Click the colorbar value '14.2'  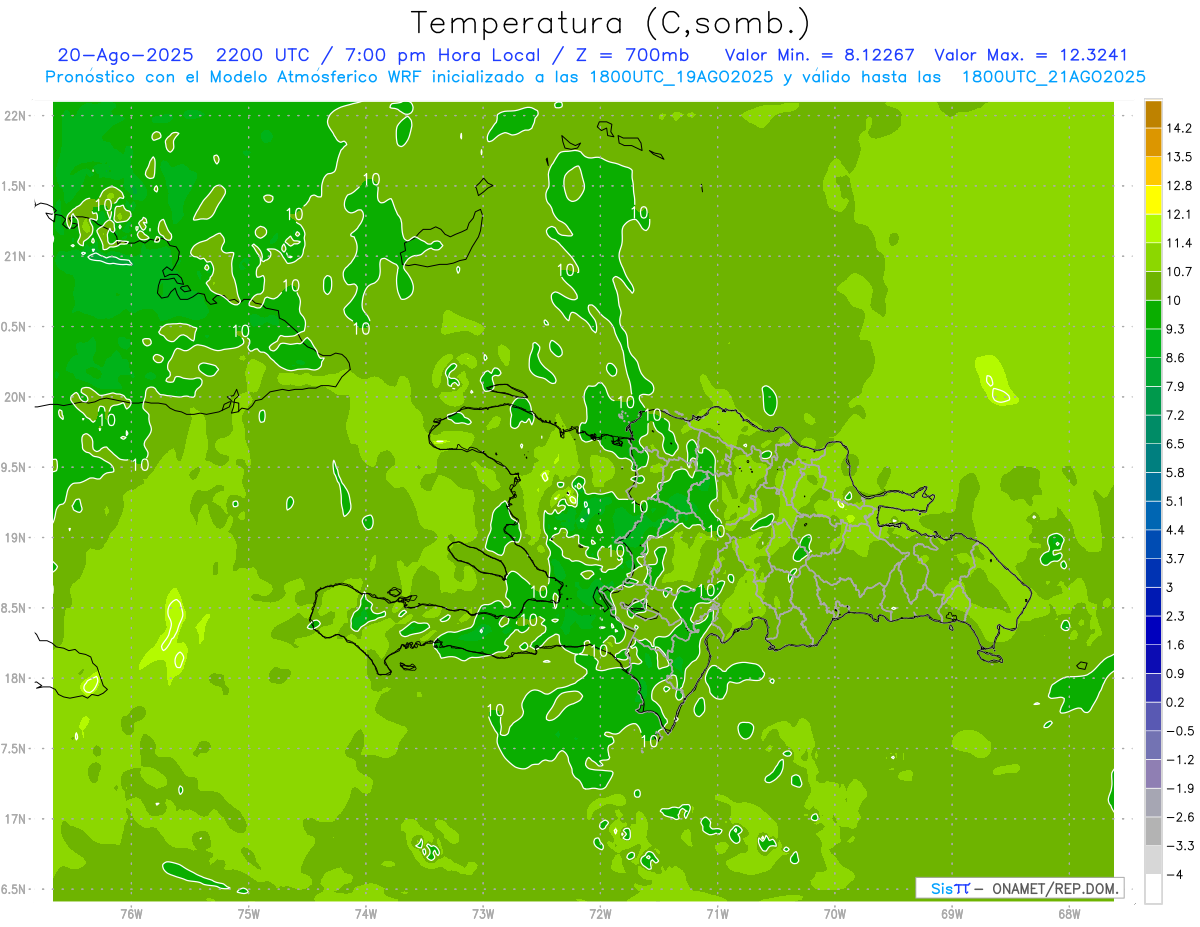pos(1179,128)
